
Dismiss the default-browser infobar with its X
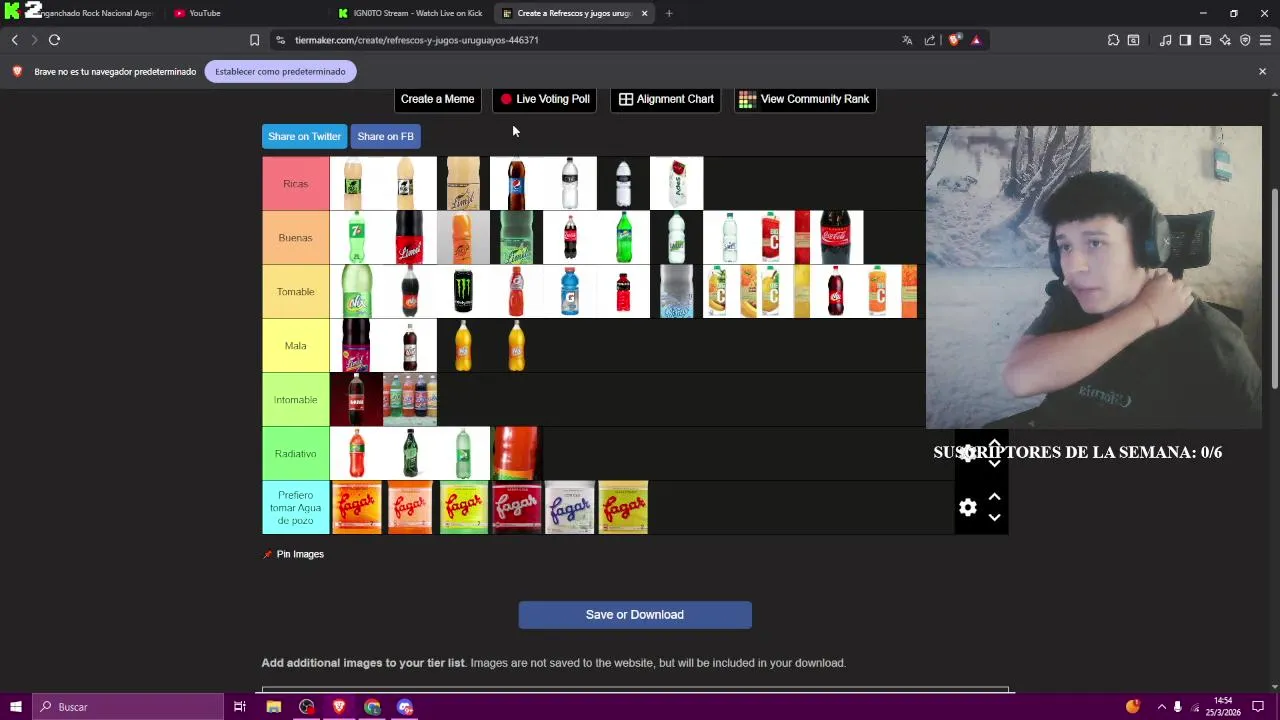pos(1262,71)
